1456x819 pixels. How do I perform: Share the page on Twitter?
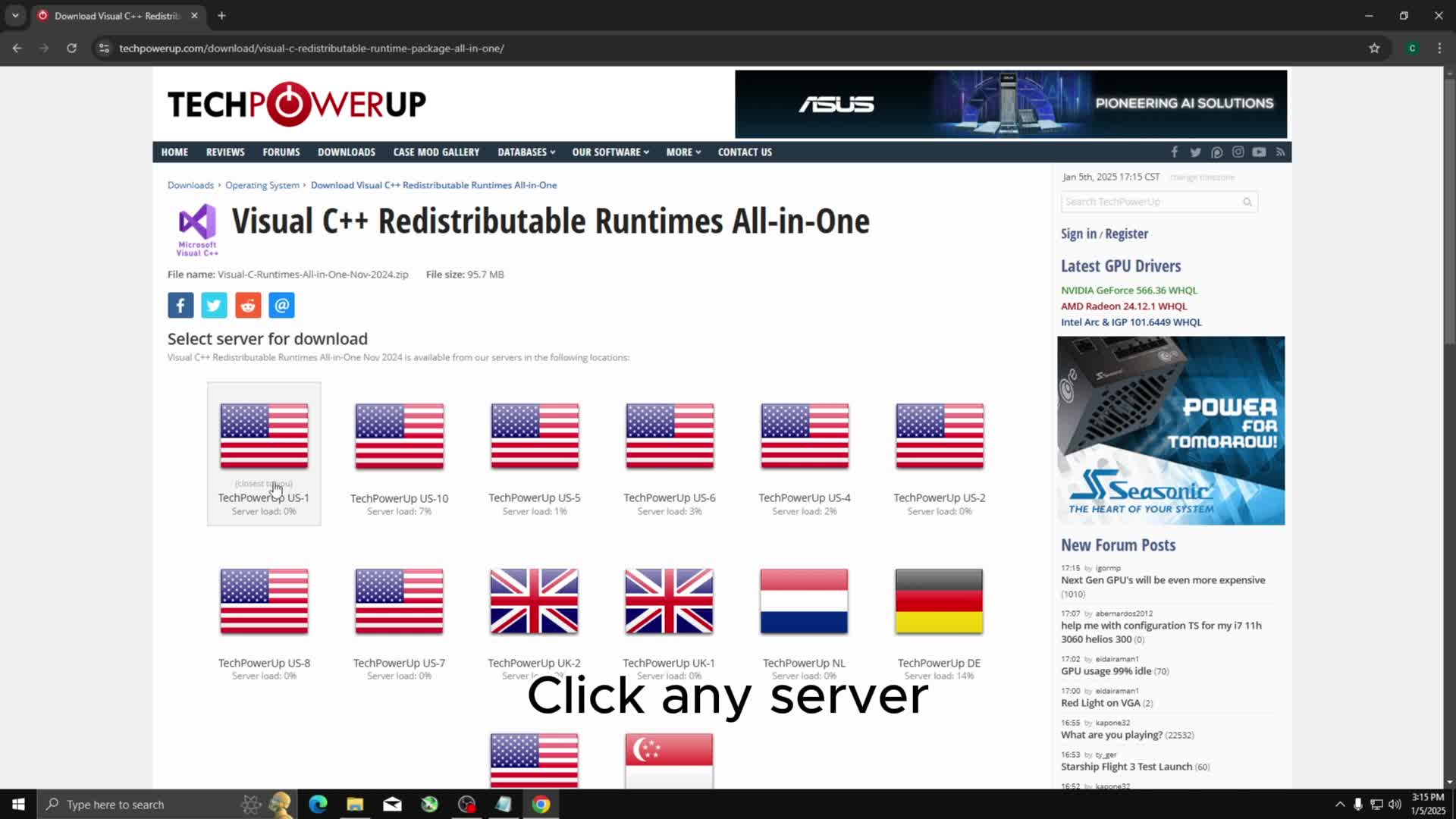click(214, 305)
